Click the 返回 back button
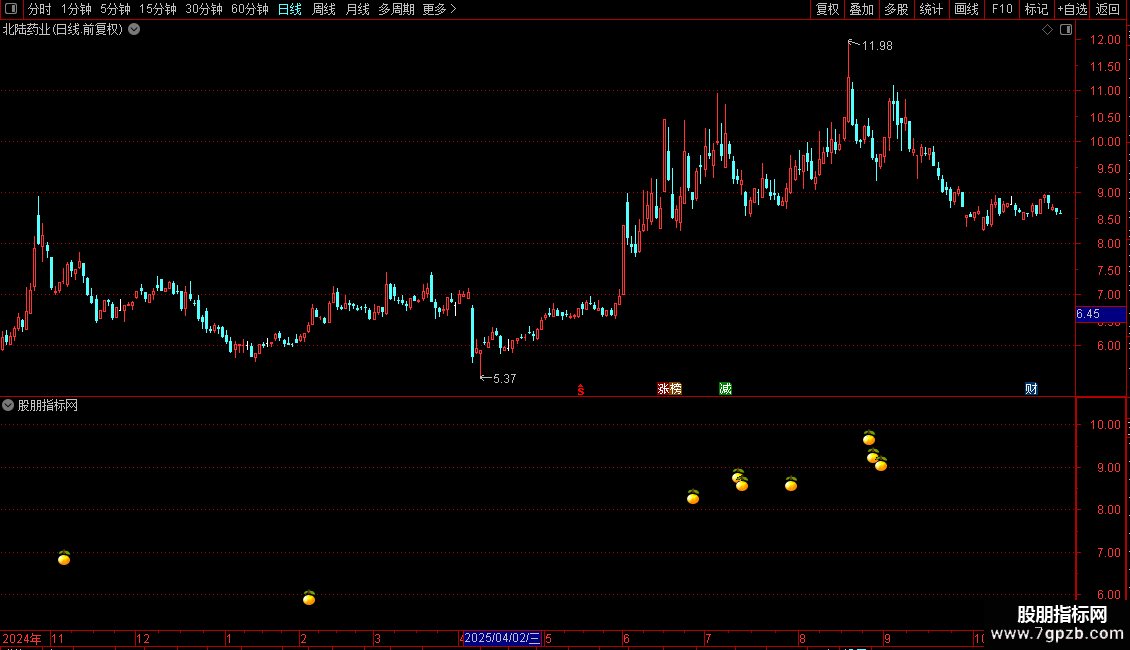The height and width of the screenshot is (650, 1130). pyautogui.click(x=1108, y=9)
